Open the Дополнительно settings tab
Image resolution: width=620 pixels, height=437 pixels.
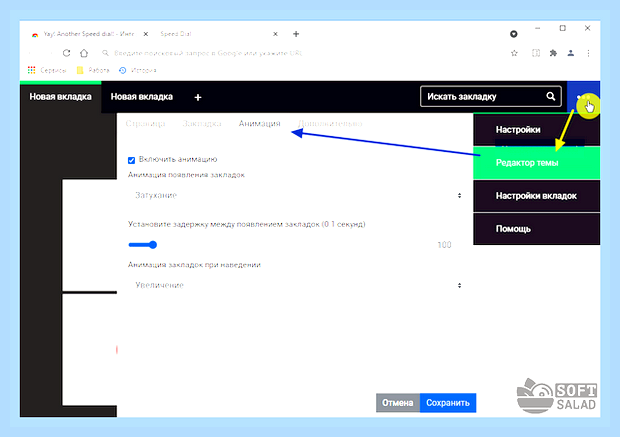[x=330, y=123]
